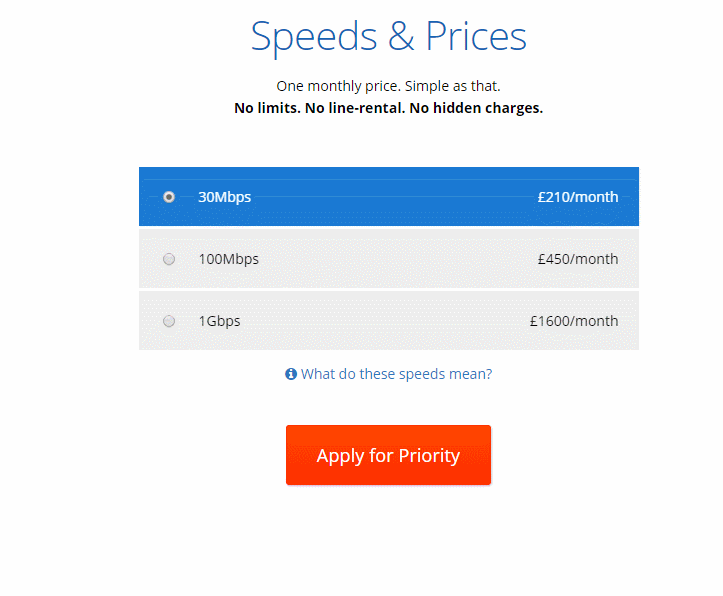The image size is (723, 596).
Task: Click the £450/month price
Action: (x=577, y=259)
